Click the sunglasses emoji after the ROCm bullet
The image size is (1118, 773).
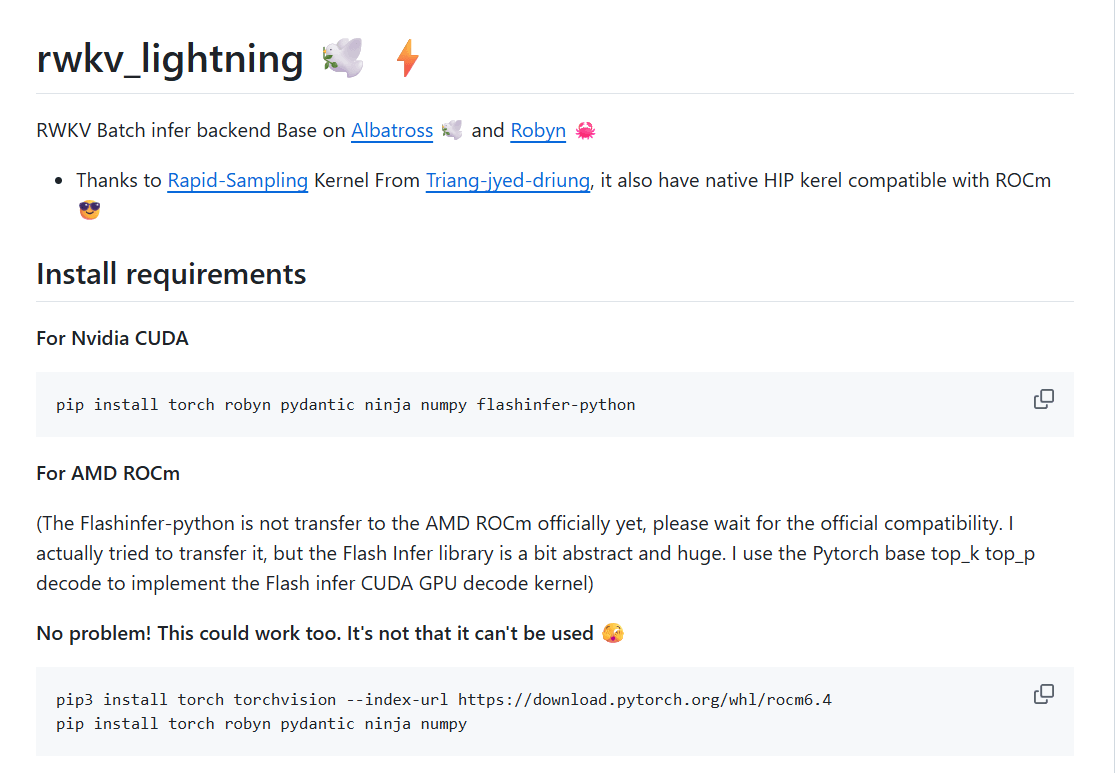click(x=89, y=209)
